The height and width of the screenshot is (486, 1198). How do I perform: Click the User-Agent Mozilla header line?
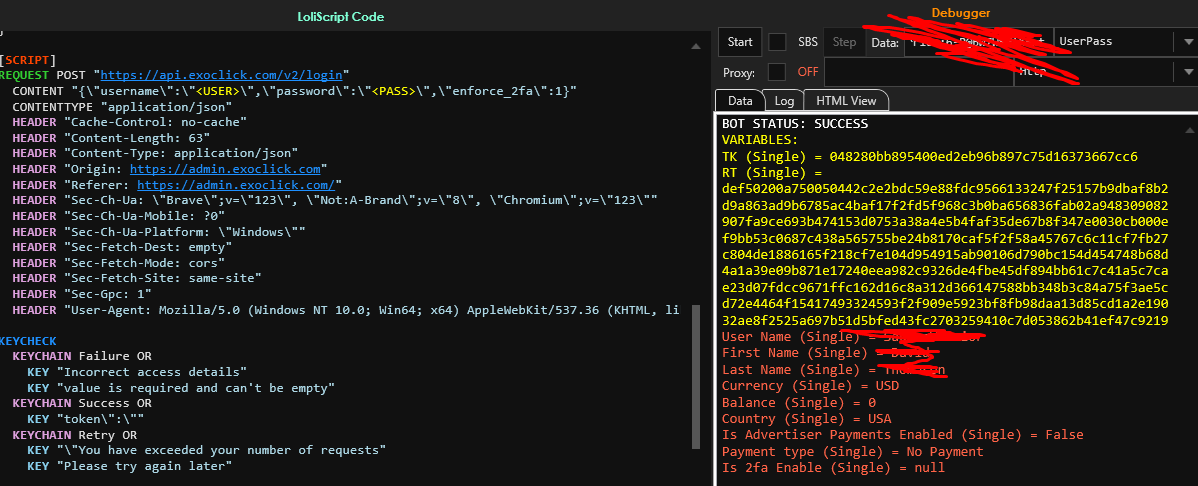click(345, 310)
